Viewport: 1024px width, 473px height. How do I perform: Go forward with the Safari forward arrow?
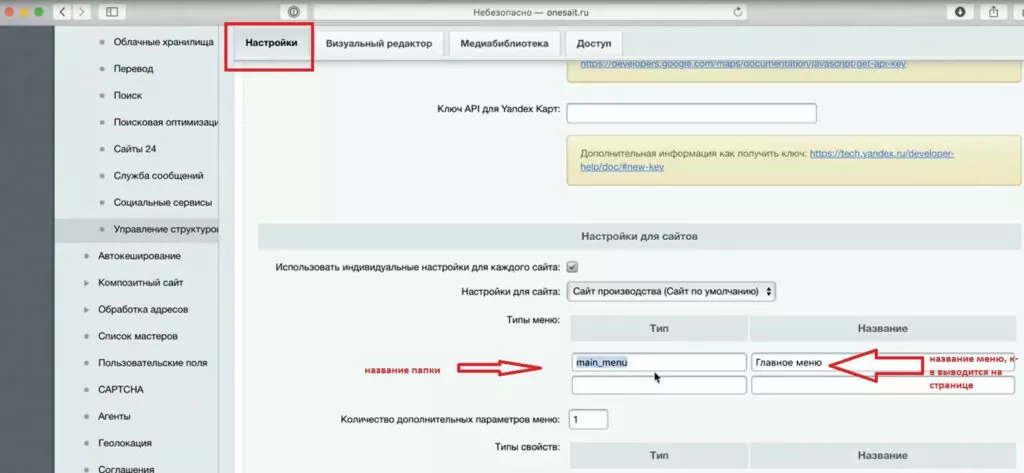tap(82, 11)
